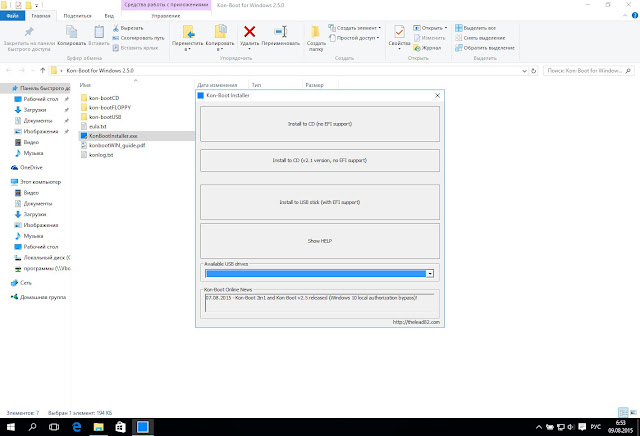The image size is (640, 436).
Task: Expand the address bar history dropdown
Action: (524, 71)
